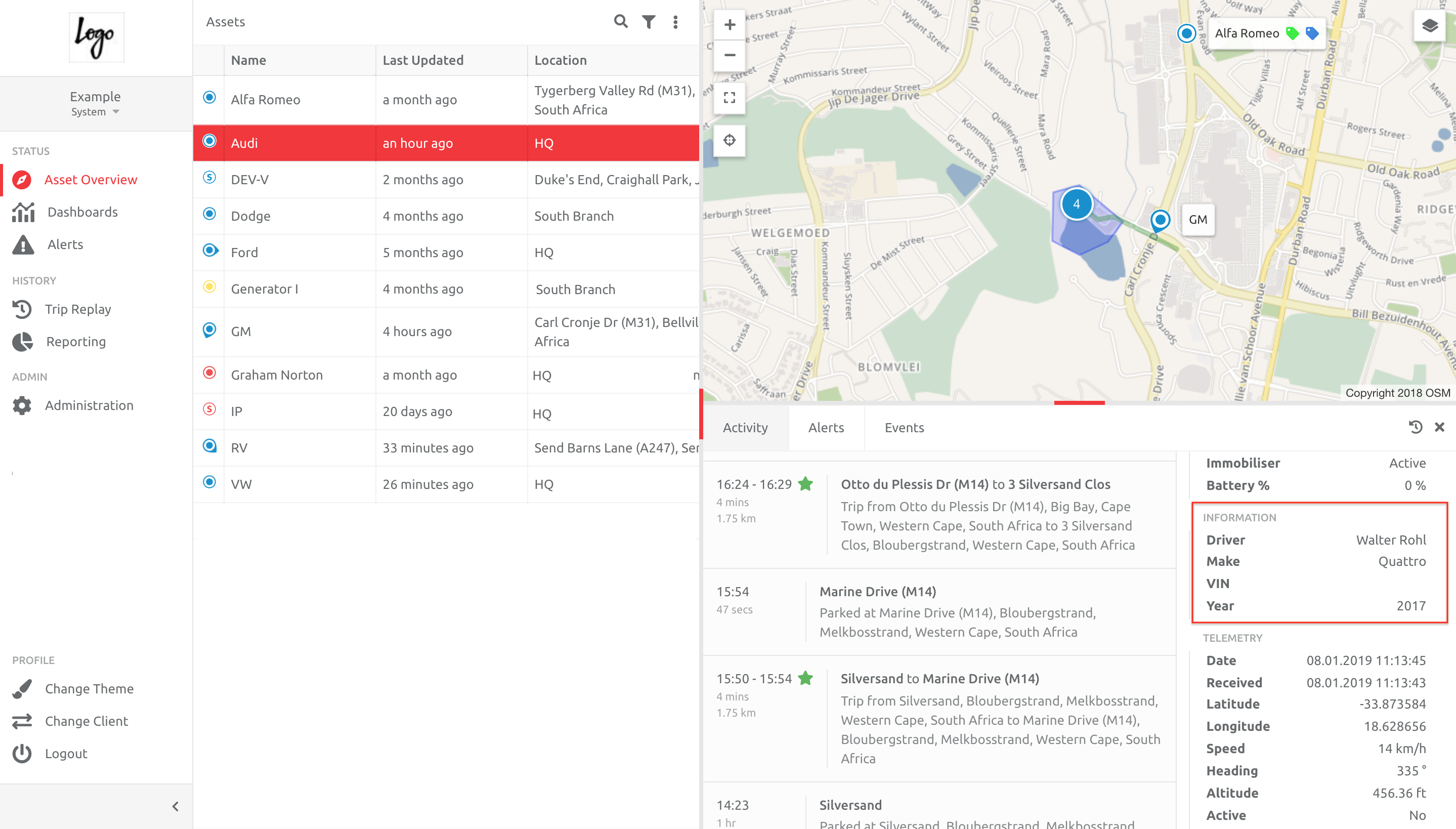Select the Asset Overview compass icon
The image size is (1456, 829).
[21, 179]
